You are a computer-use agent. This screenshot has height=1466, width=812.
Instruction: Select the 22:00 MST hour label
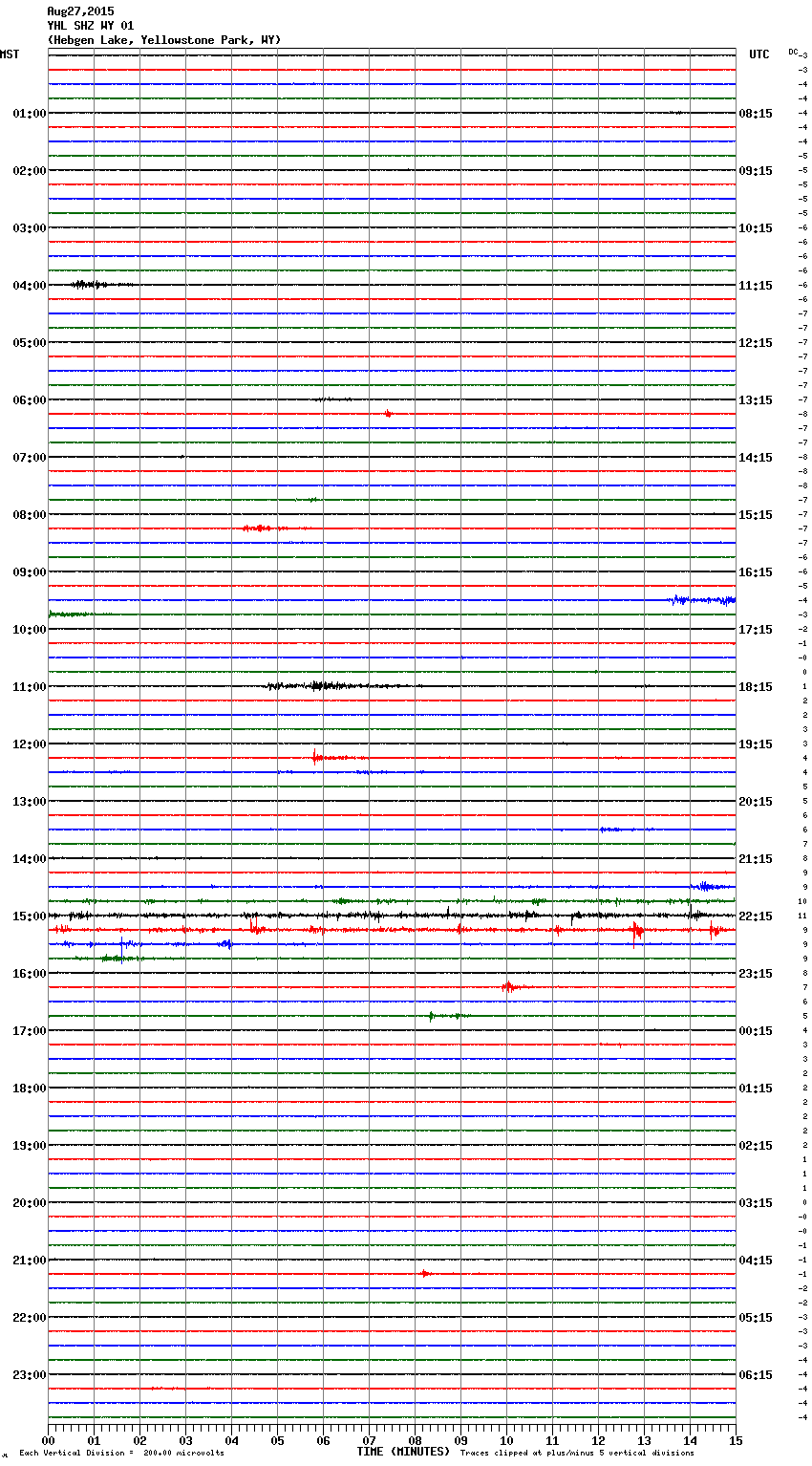click(x=29, y=1318)
